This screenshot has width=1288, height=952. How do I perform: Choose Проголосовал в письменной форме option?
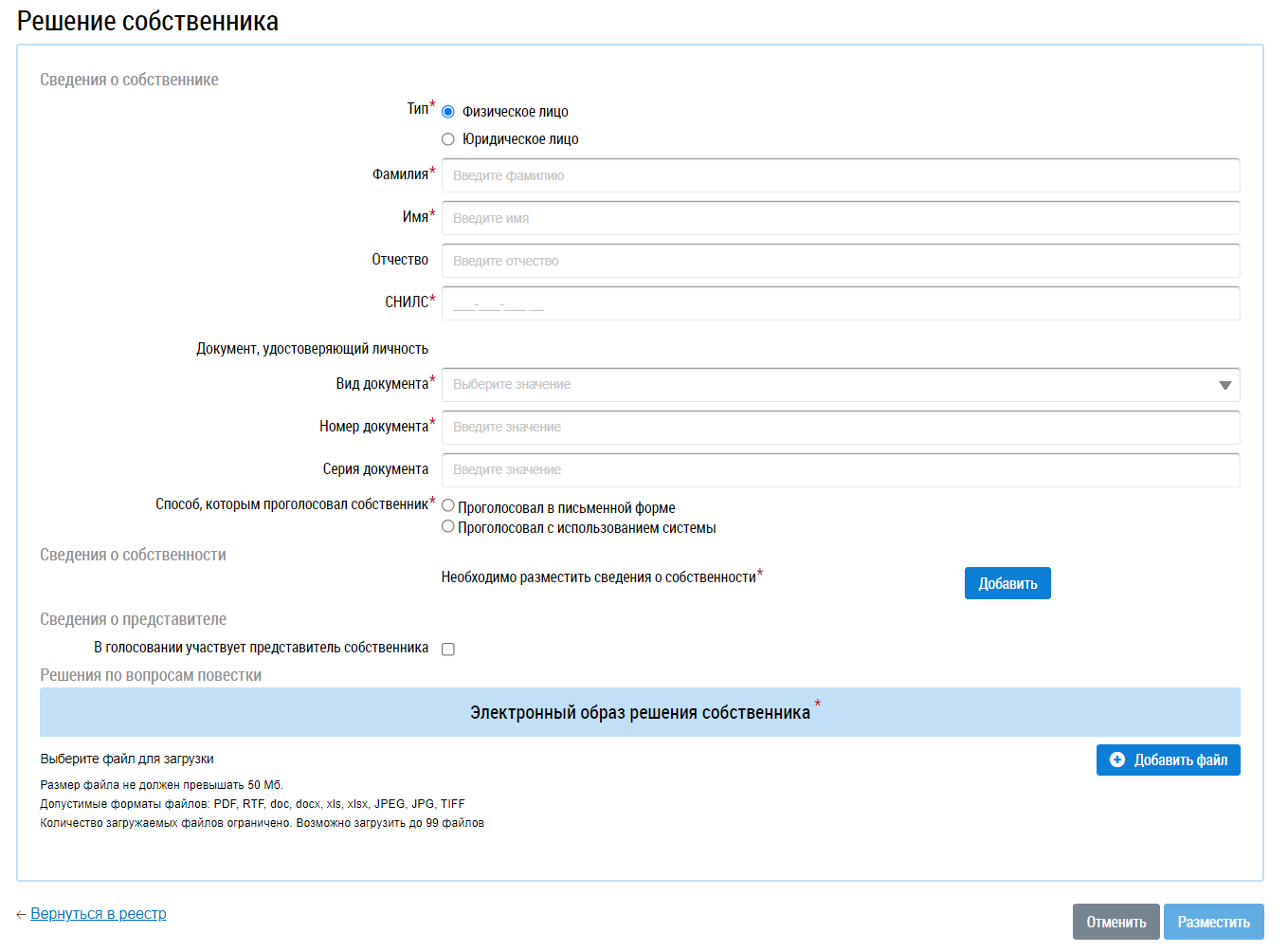tap(448, 506)
